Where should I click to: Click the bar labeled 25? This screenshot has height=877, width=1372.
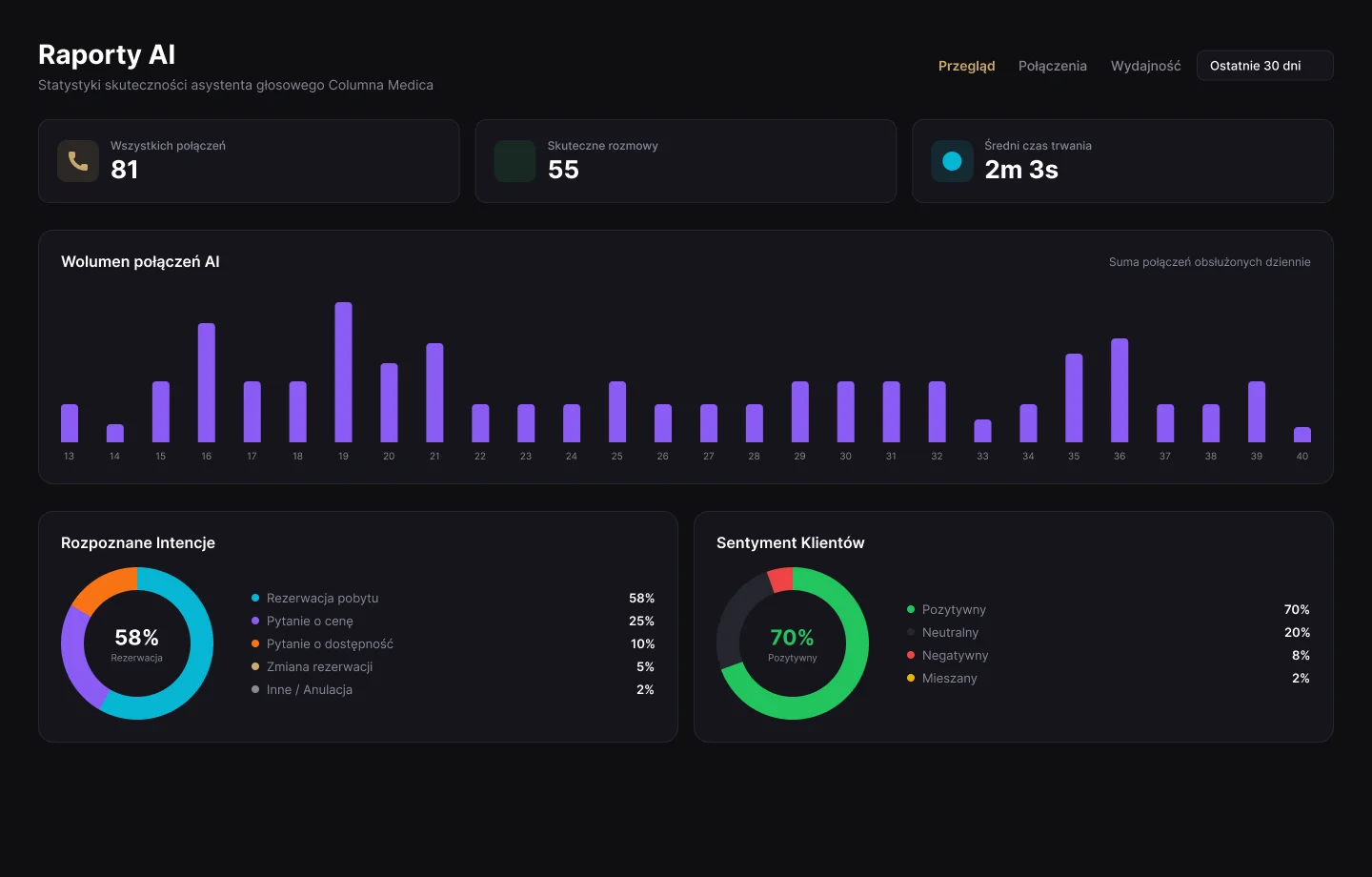coord(617,412)
